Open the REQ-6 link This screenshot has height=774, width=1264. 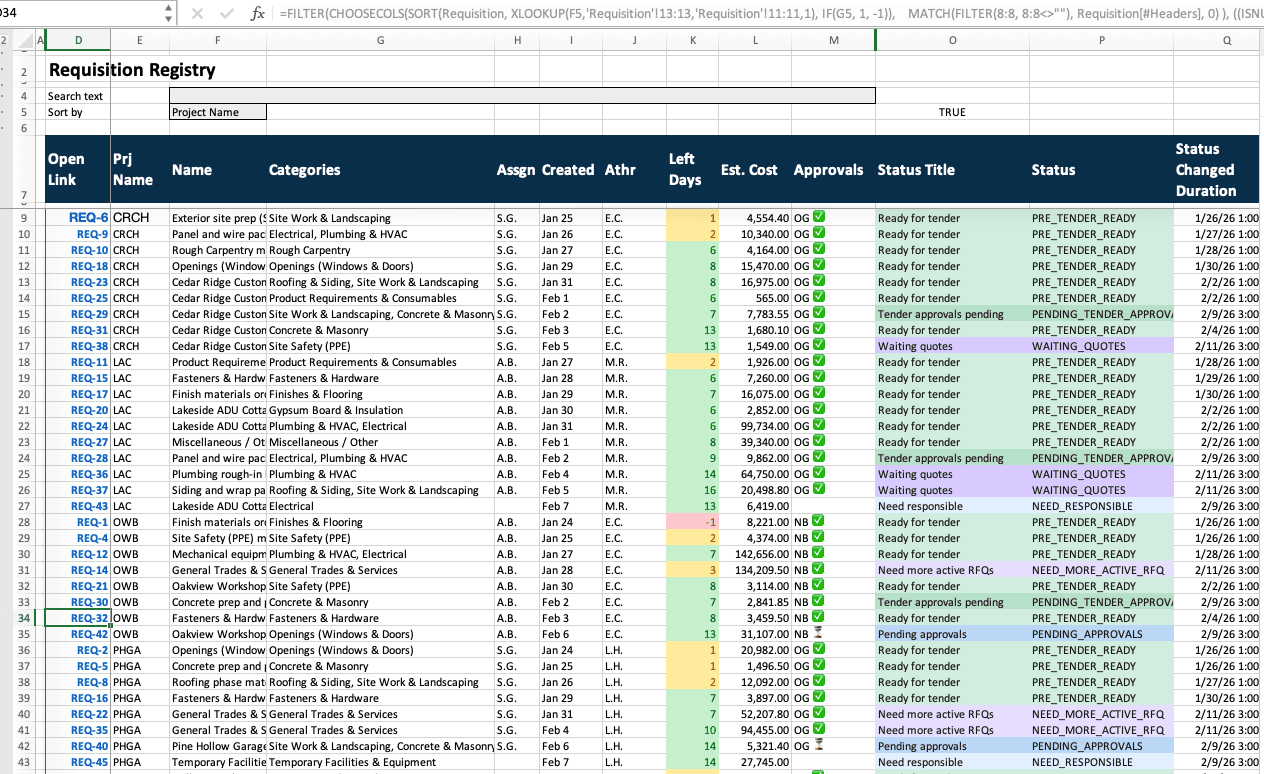pyautogui.click(x=89, y=217)
